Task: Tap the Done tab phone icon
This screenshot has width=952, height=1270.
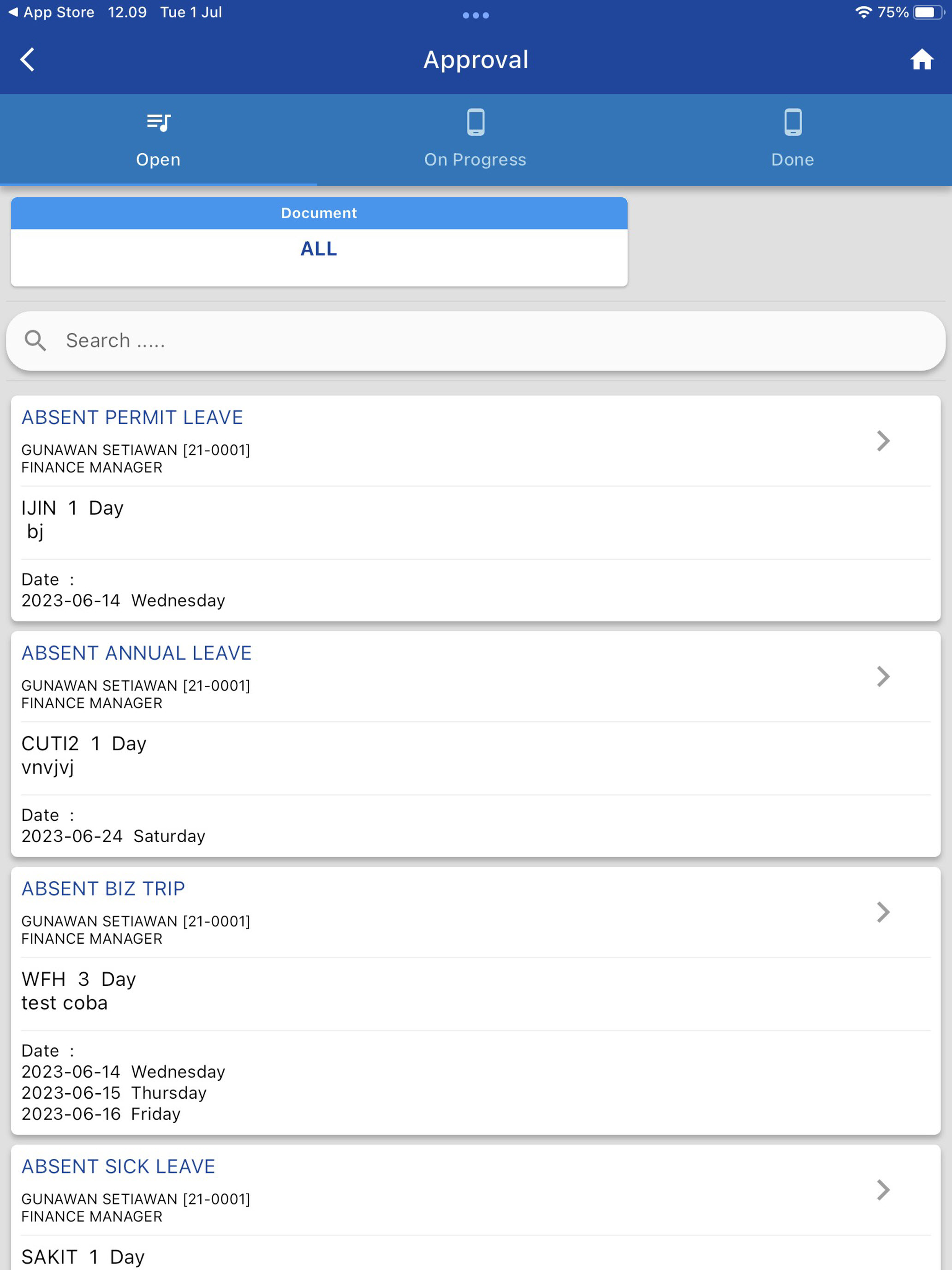Action: click(x=793, y=122)
